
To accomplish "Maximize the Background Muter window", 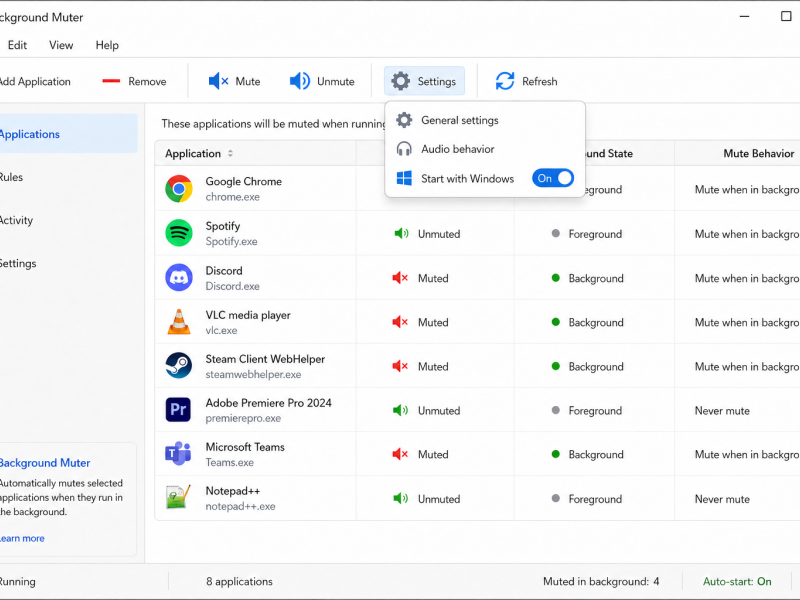I will [x=786, y=16].
